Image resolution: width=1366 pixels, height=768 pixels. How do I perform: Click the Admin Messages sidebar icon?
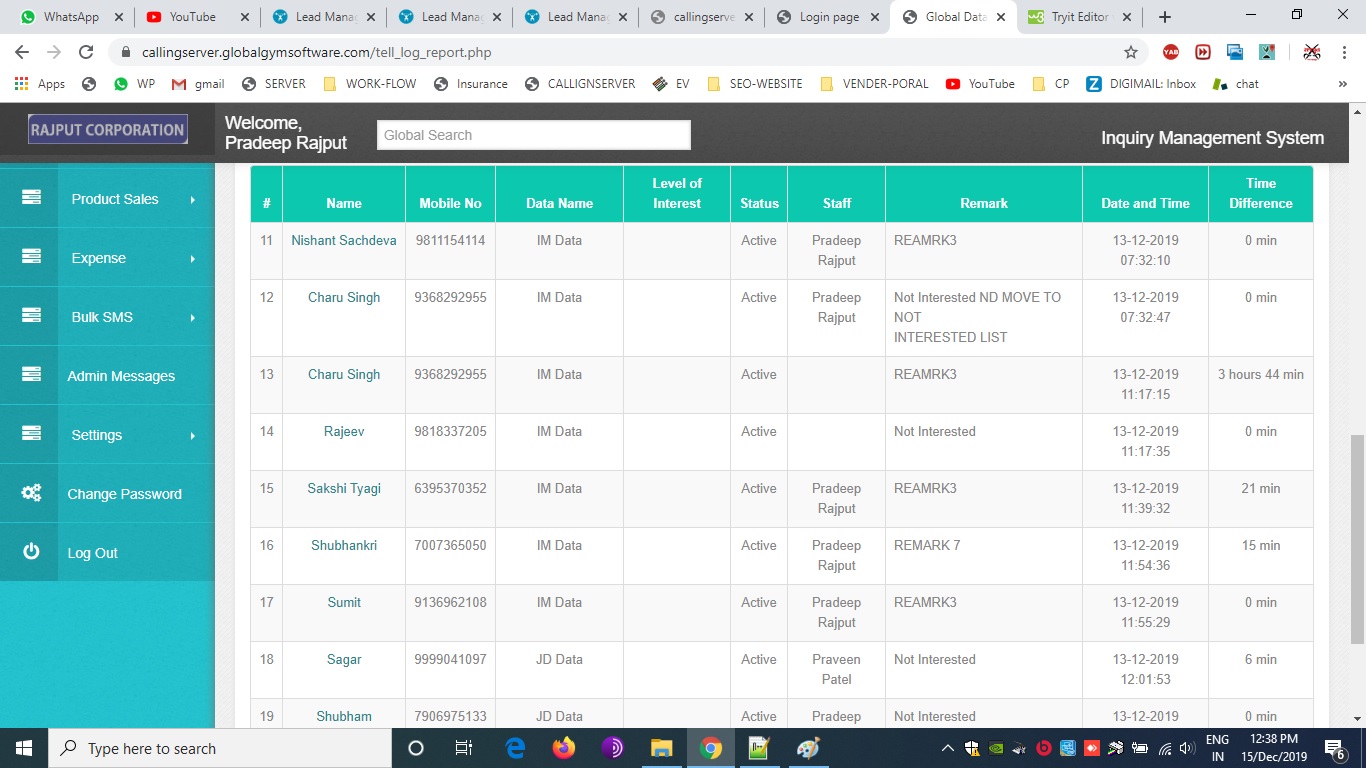tap(31, 375)
